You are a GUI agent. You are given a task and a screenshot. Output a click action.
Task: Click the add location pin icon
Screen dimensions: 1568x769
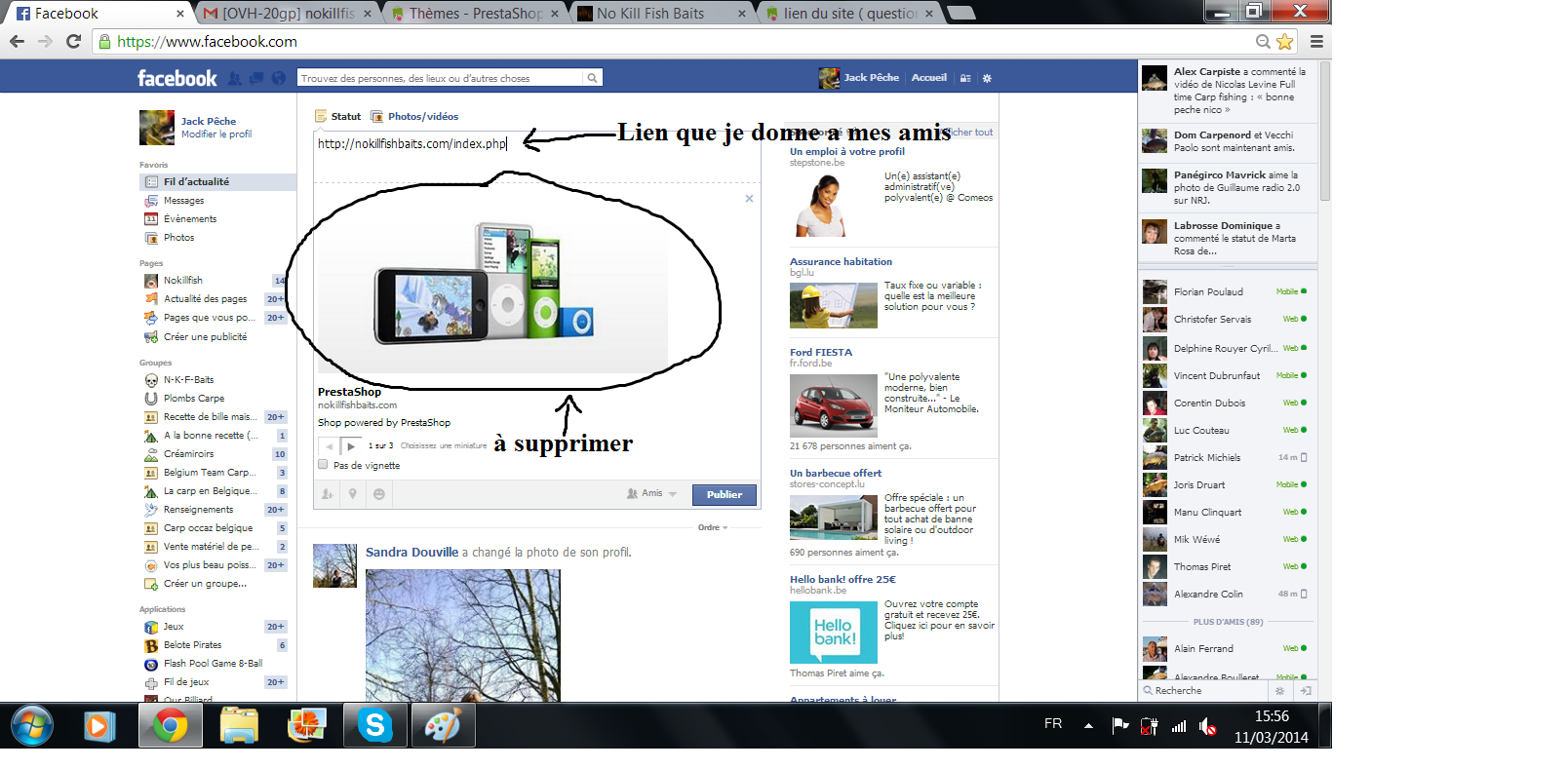click(353, 494)
